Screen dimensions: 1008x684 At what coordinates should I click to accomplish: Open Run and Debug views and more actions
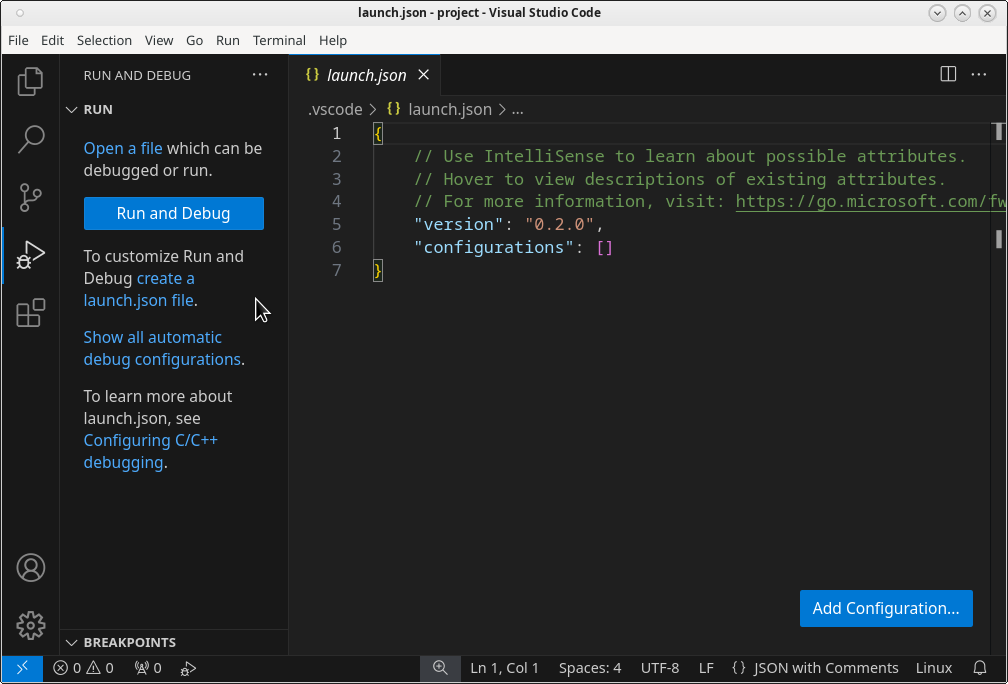(260, 75)
